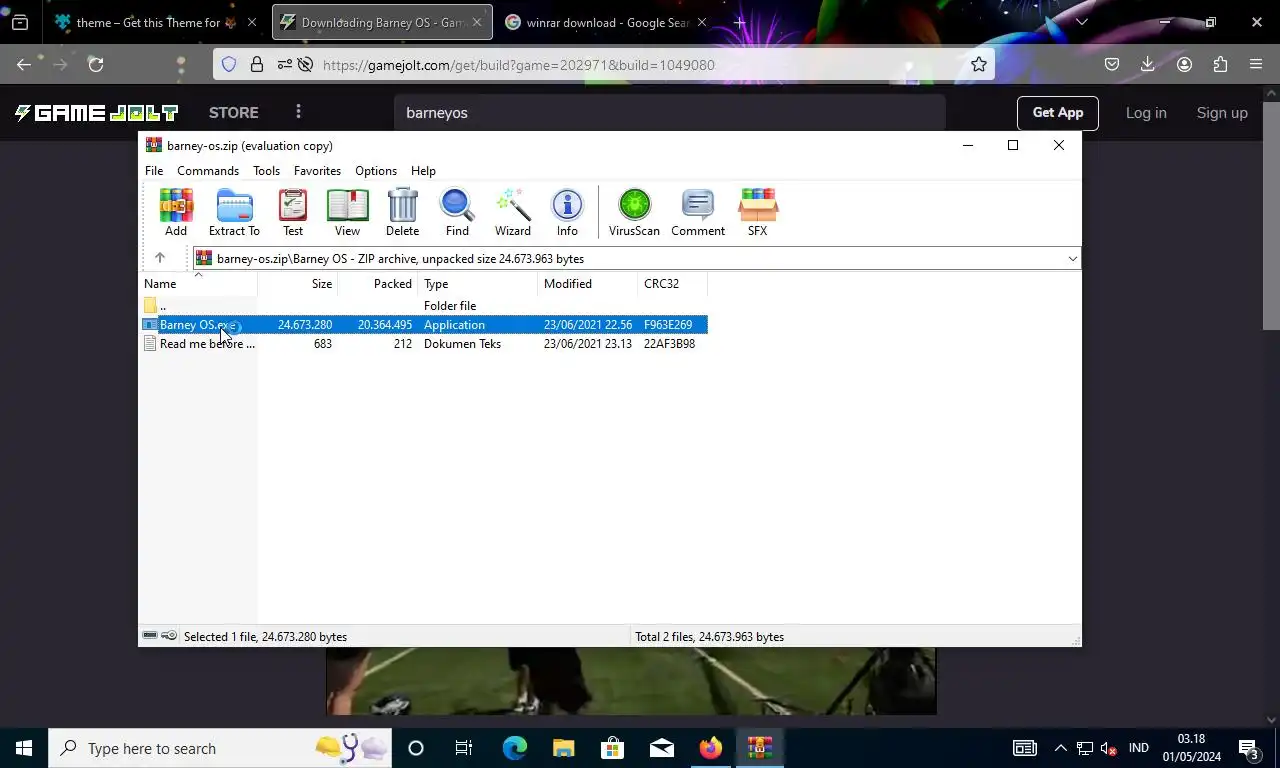Expand the archive path dropdown
The width and height of the screenshot is (1280, 768).
(1072, 258)
